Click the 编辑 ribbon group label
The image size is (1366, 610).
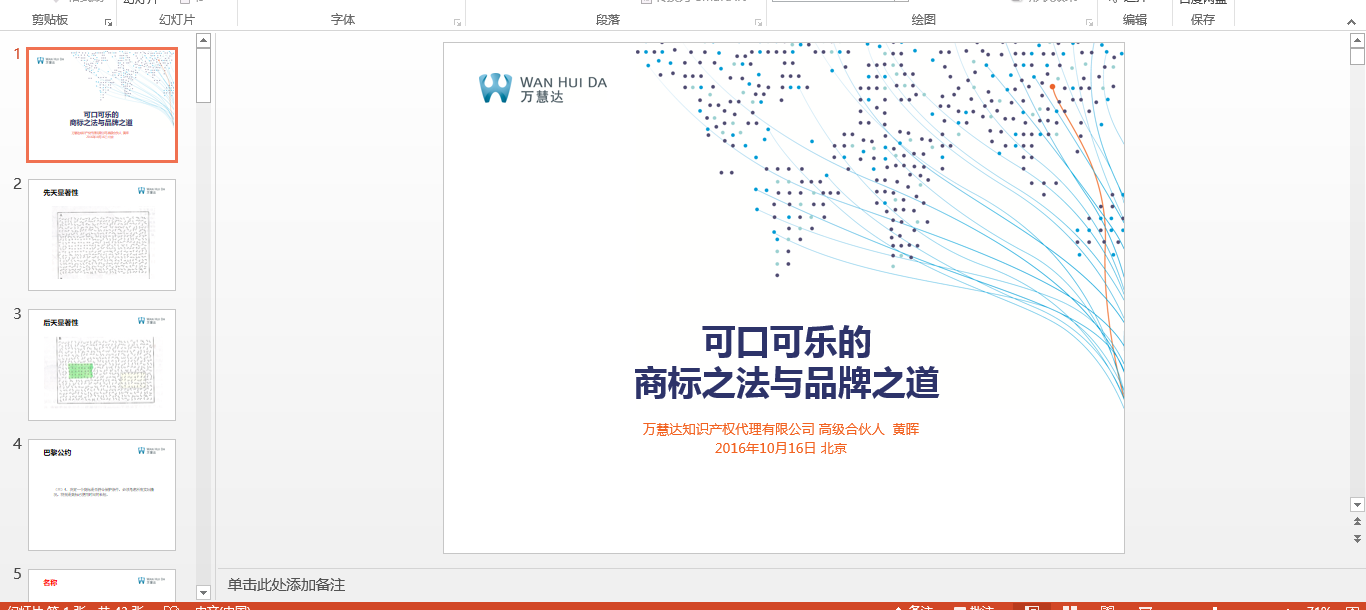(x=1135, y=20)
